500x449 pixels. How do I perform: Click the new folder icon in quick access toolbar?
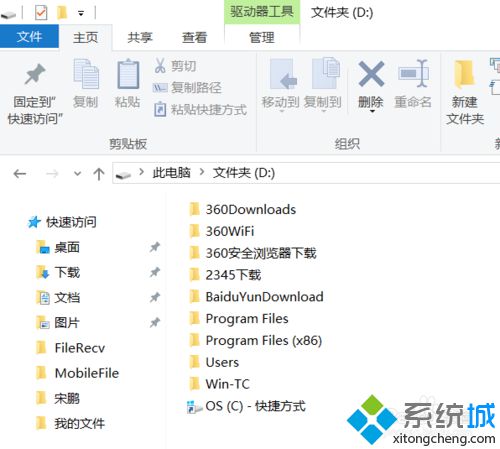(x=62, y=13)
